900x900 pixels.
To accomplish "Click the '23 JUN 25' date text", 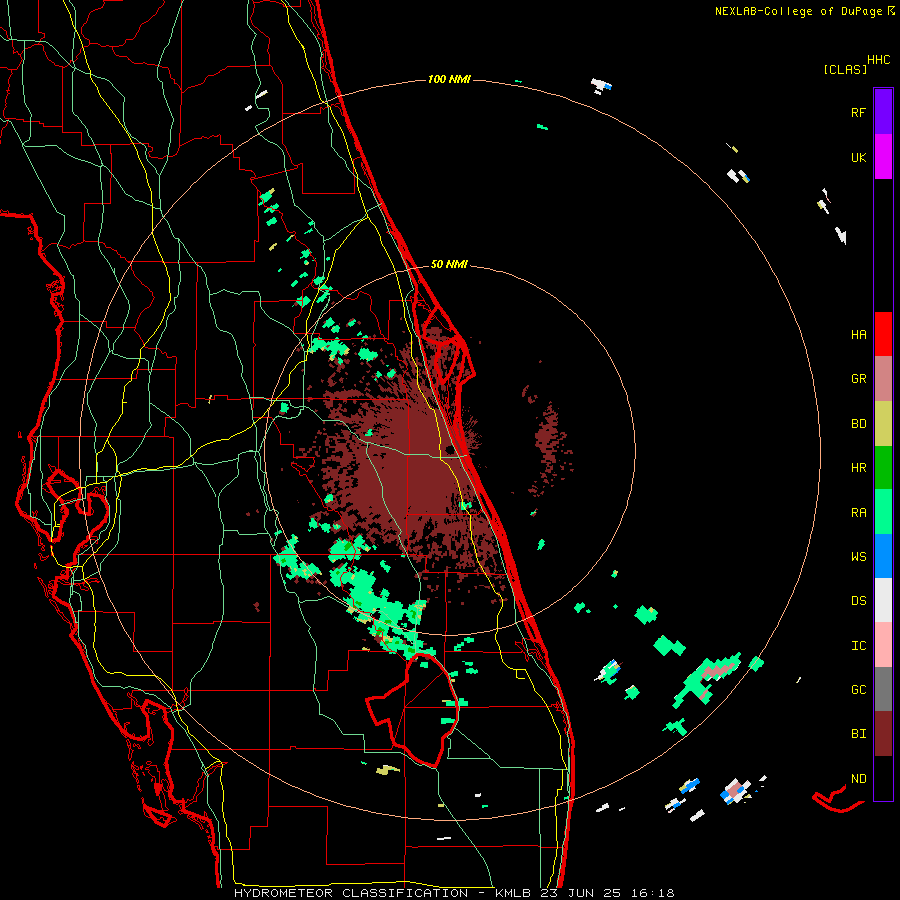I will (583, 893).
